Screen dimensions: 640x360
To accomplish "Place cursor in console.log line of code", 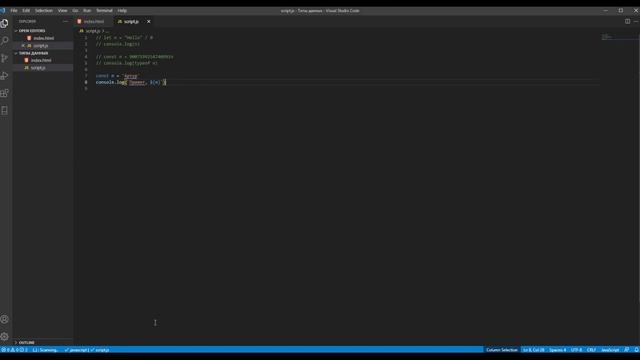I will 131,82.
